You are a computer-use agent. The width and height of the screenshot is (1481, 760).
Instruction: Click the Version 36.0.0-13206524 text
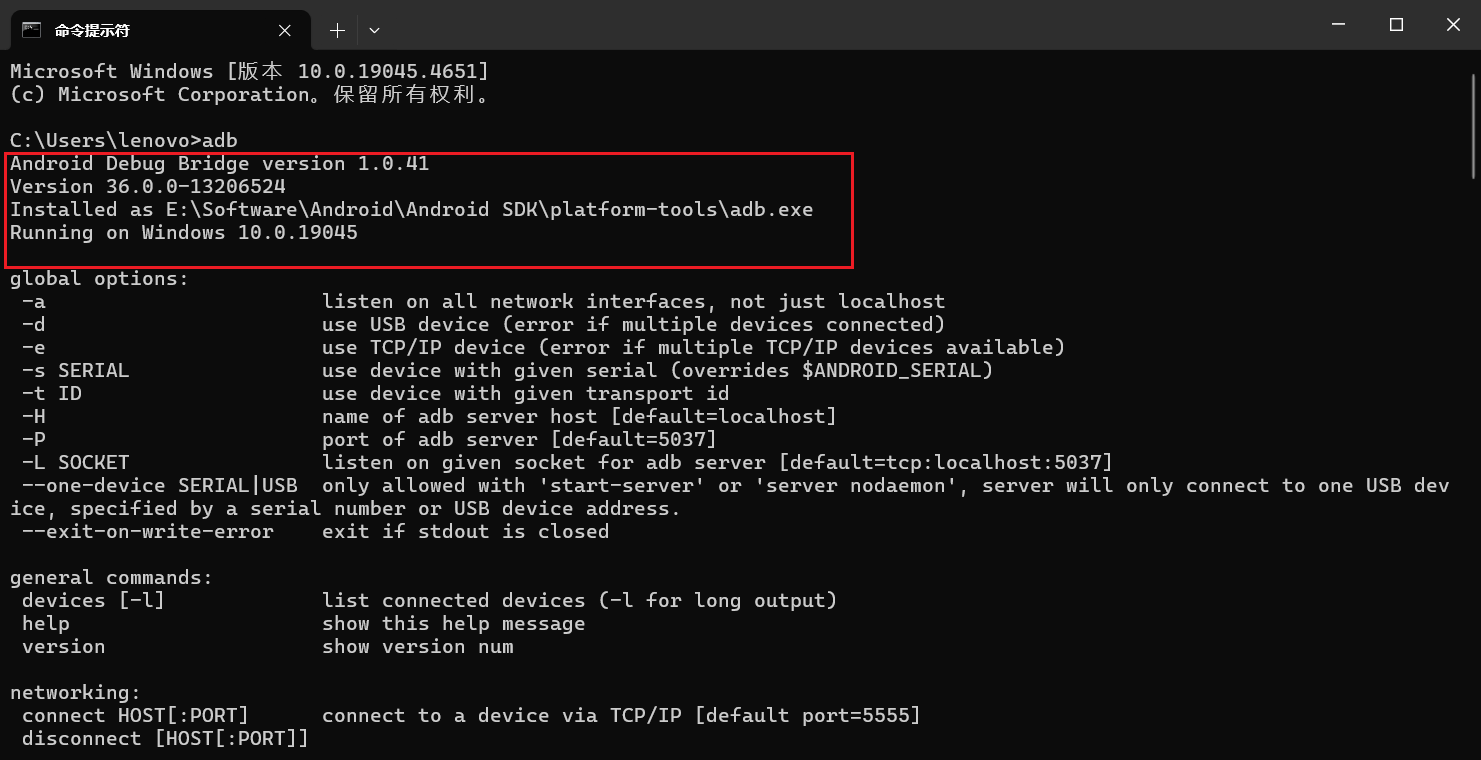[x=147, y=186]
